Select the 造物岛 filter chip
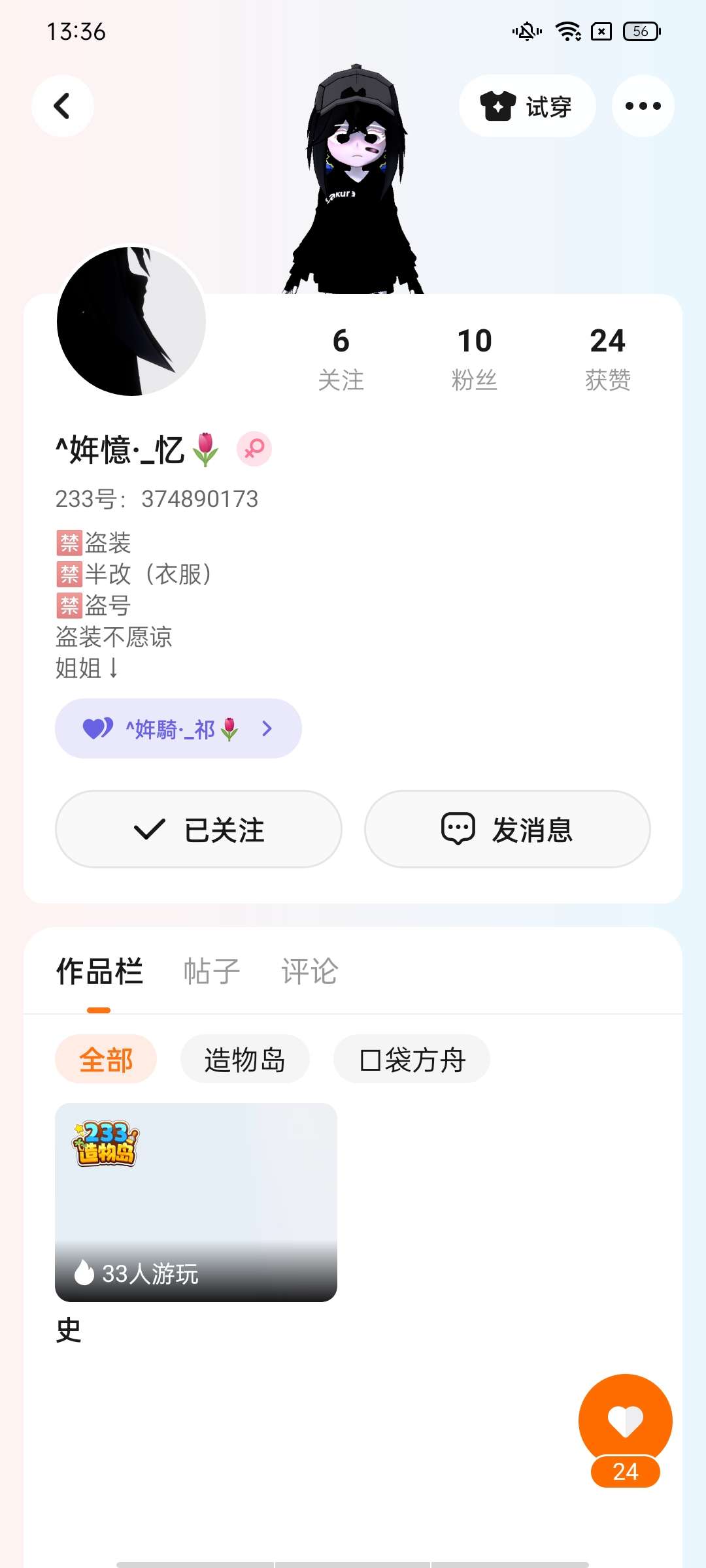The width and height of the screenshot is (706, 1568). click(x=244, y=1059)
